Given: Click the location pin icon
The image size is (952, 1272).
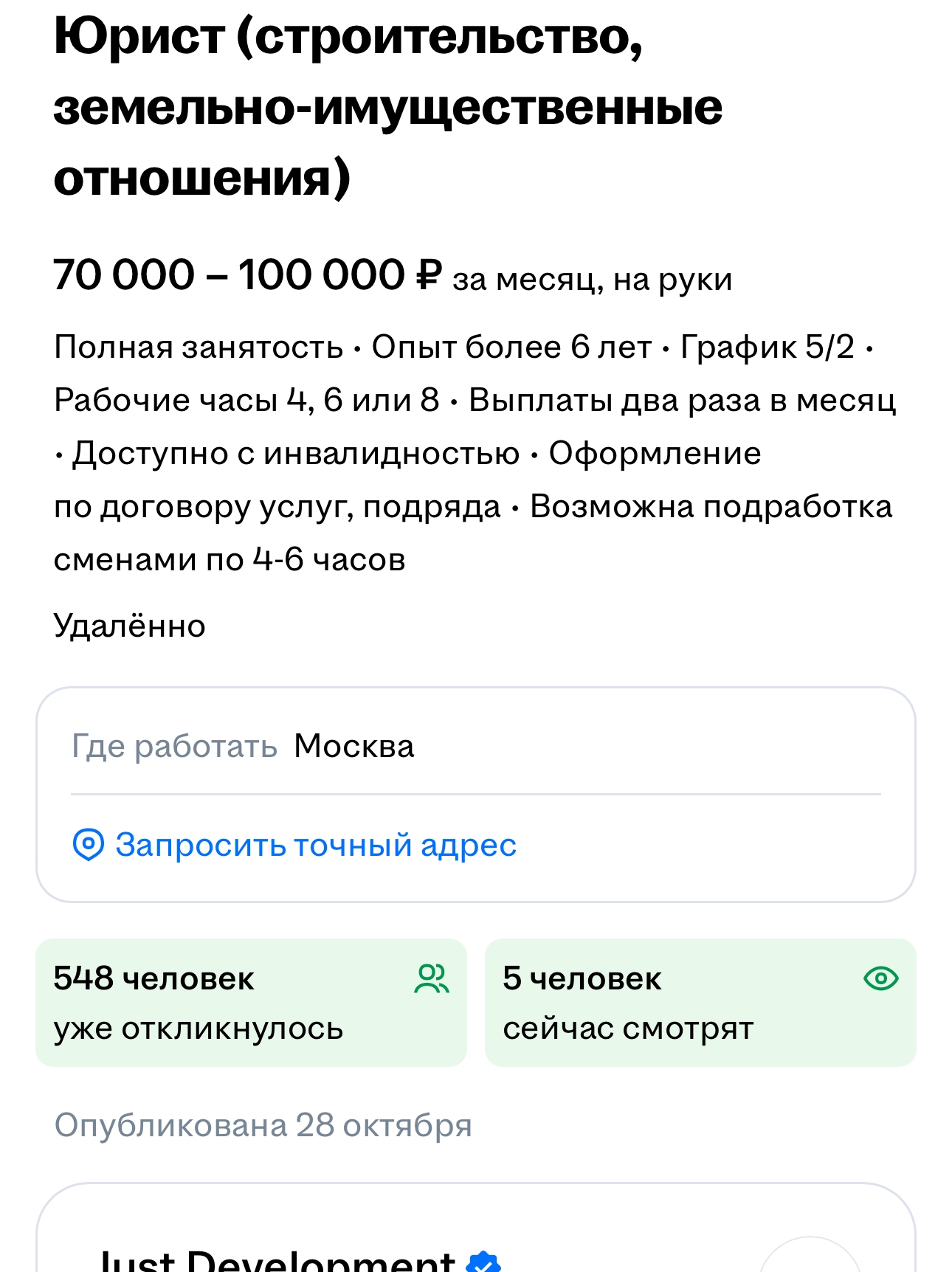Looking at the screenshot, I should 88,845.
